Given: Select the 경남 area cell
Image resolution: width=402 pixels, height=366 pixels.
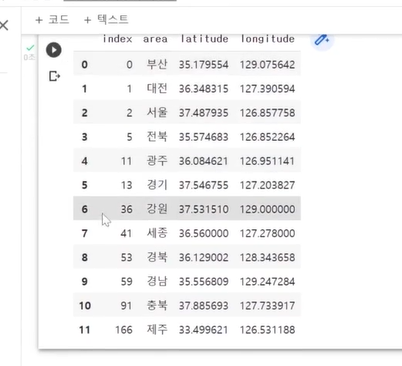Looking at the screenshot, I should (157, 281).
